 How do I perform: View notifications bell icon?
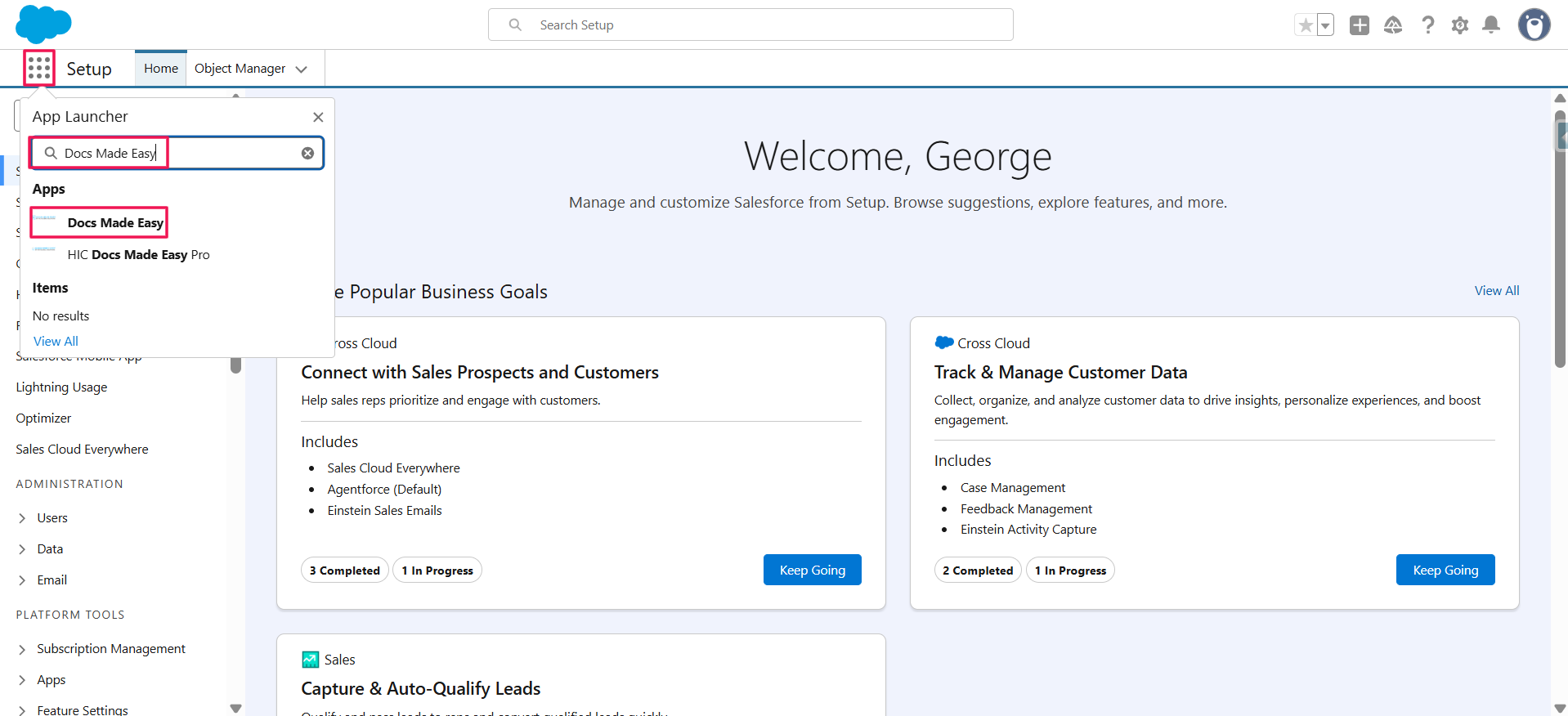(x=1491, y=25)
